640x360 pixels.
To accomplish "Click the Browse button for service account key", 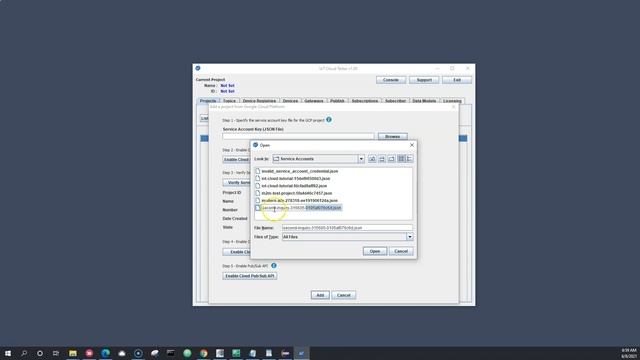I will click(392, 136).
